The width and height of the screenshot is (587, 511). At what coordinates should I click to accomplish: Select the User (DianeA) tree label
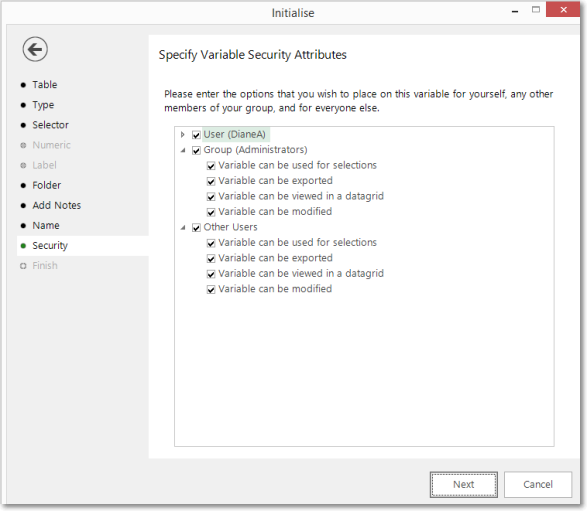pyautogui.click(x=235, y=134)
